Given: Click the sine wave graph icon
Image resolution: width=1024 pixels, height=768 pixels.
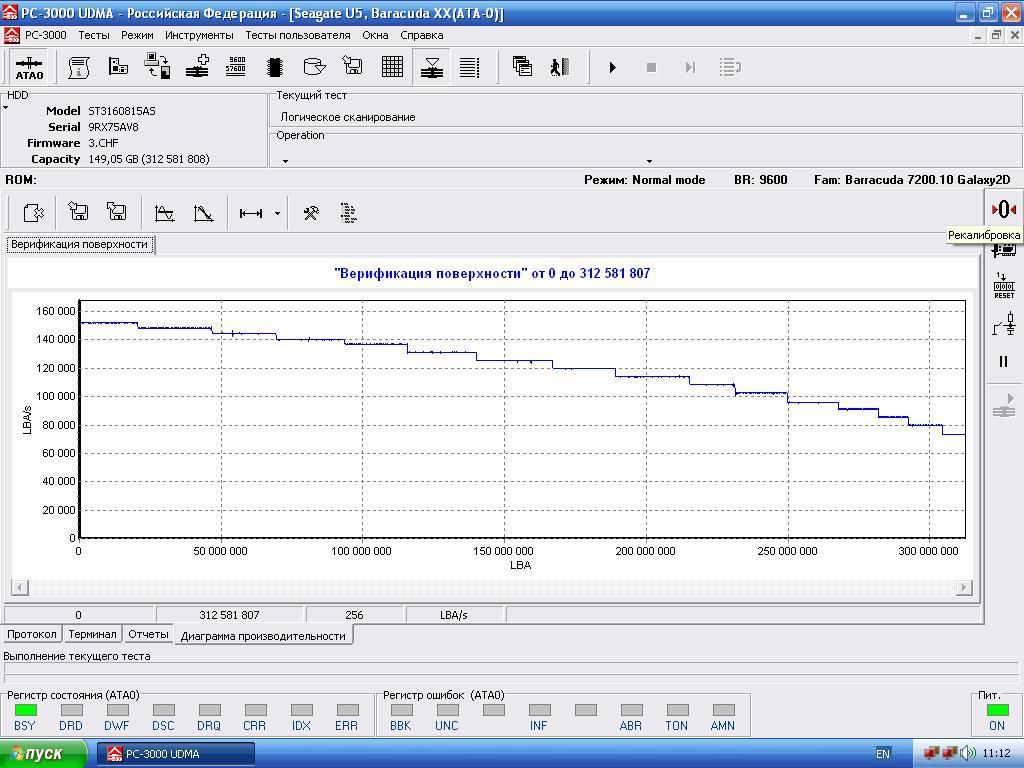Looking at the screenshot, I should point(164,213).
